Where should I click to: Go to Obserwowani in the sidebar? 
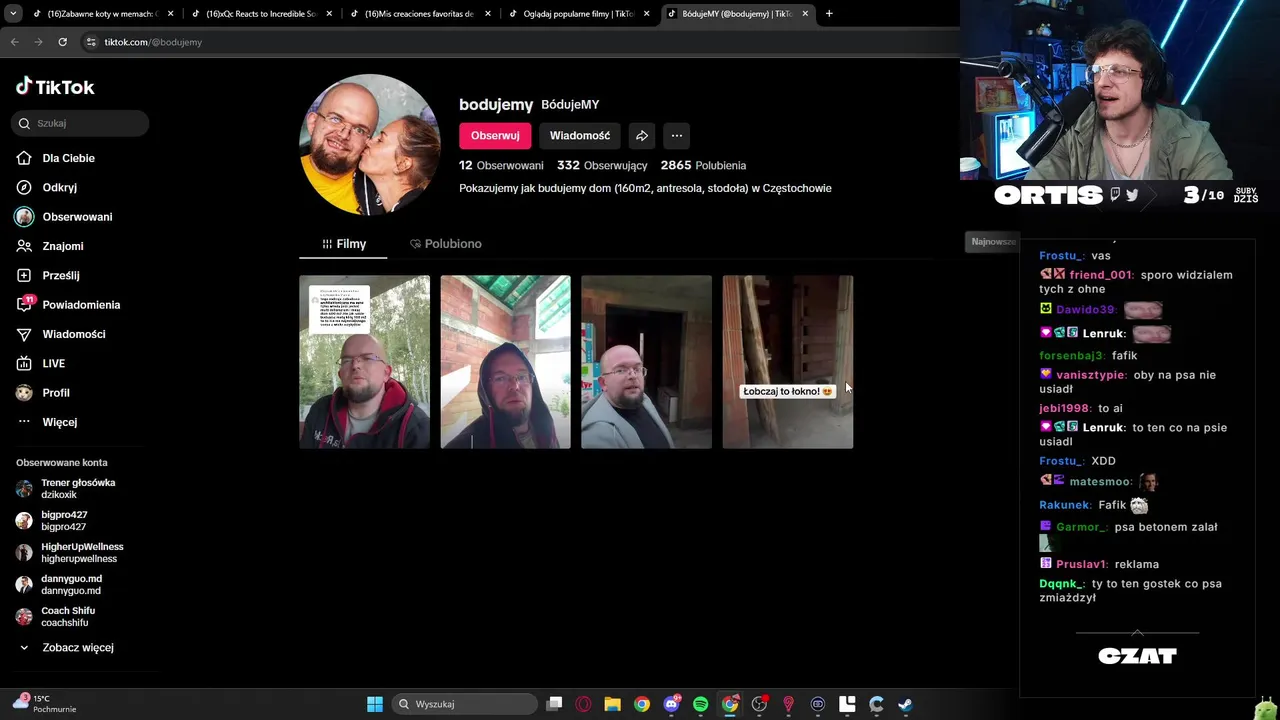point(77,217)
